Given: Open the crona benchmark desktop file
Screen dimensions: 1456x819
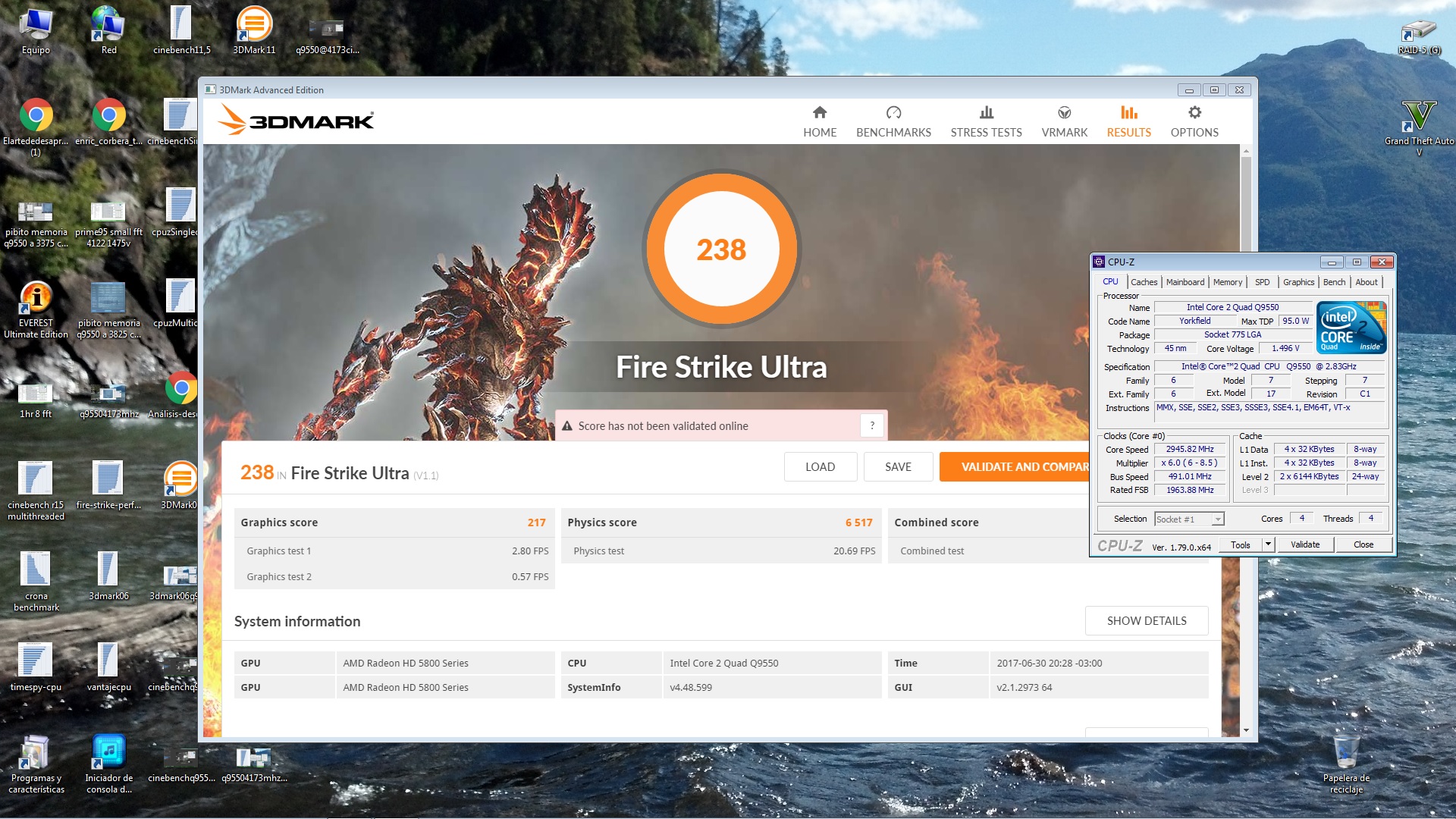Looking at the screenshot, I should pyautogui.click(x=36, y=580).
